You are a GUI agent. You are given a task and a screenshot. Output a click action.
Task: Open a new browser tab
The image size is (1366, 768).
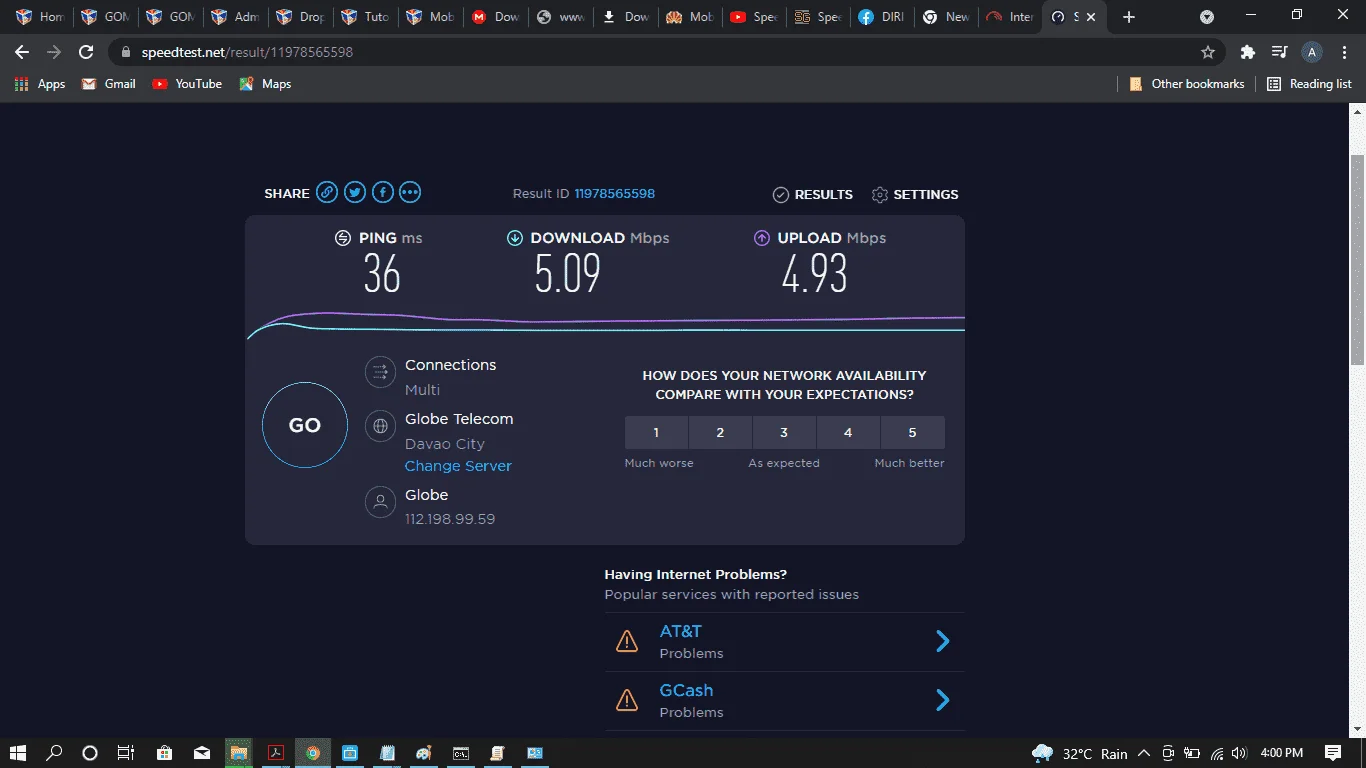pyautogui.click(x=1129, y=17)
